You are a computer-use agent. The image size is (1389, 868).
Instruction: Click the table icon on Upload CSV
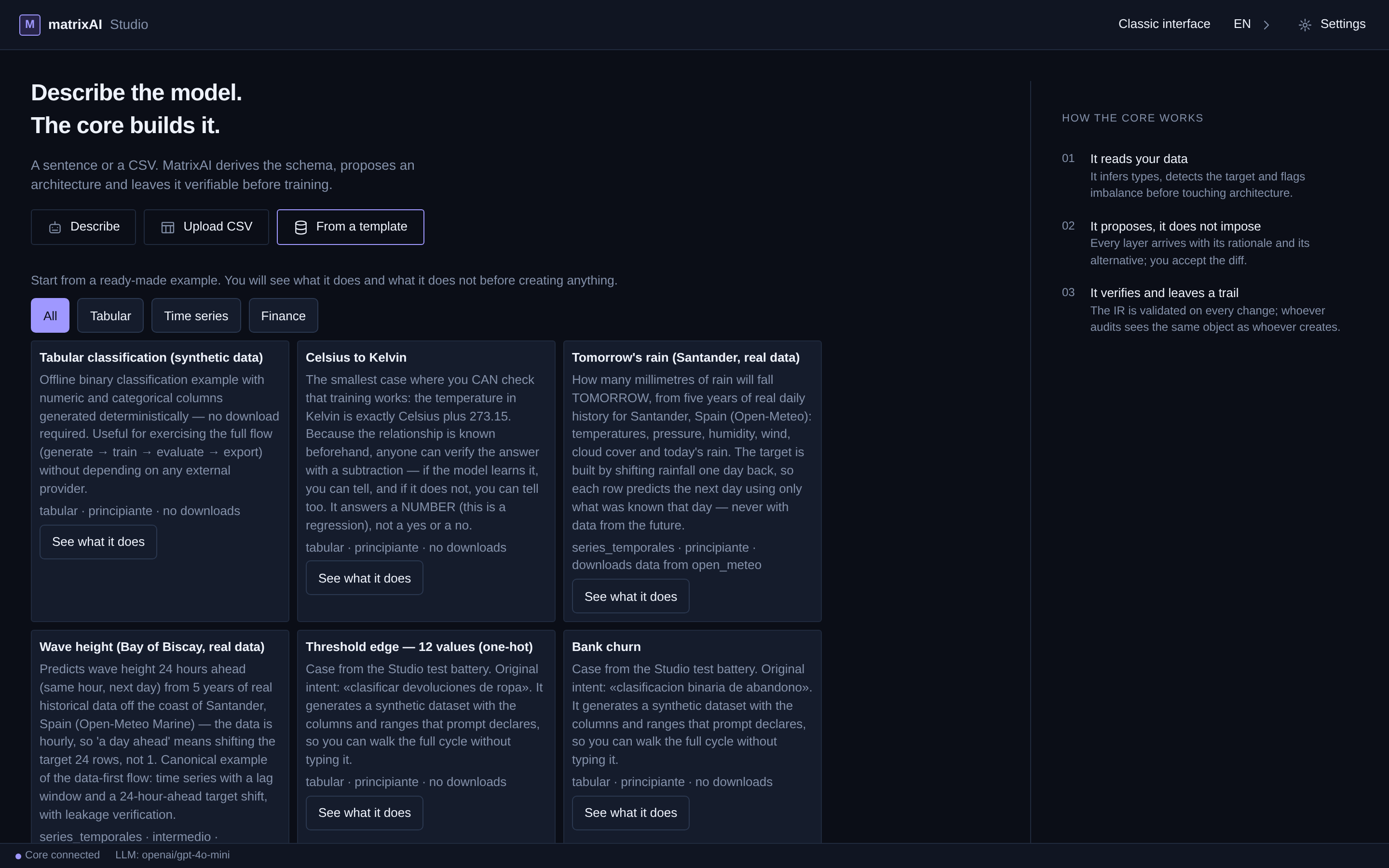coord(168,227)
